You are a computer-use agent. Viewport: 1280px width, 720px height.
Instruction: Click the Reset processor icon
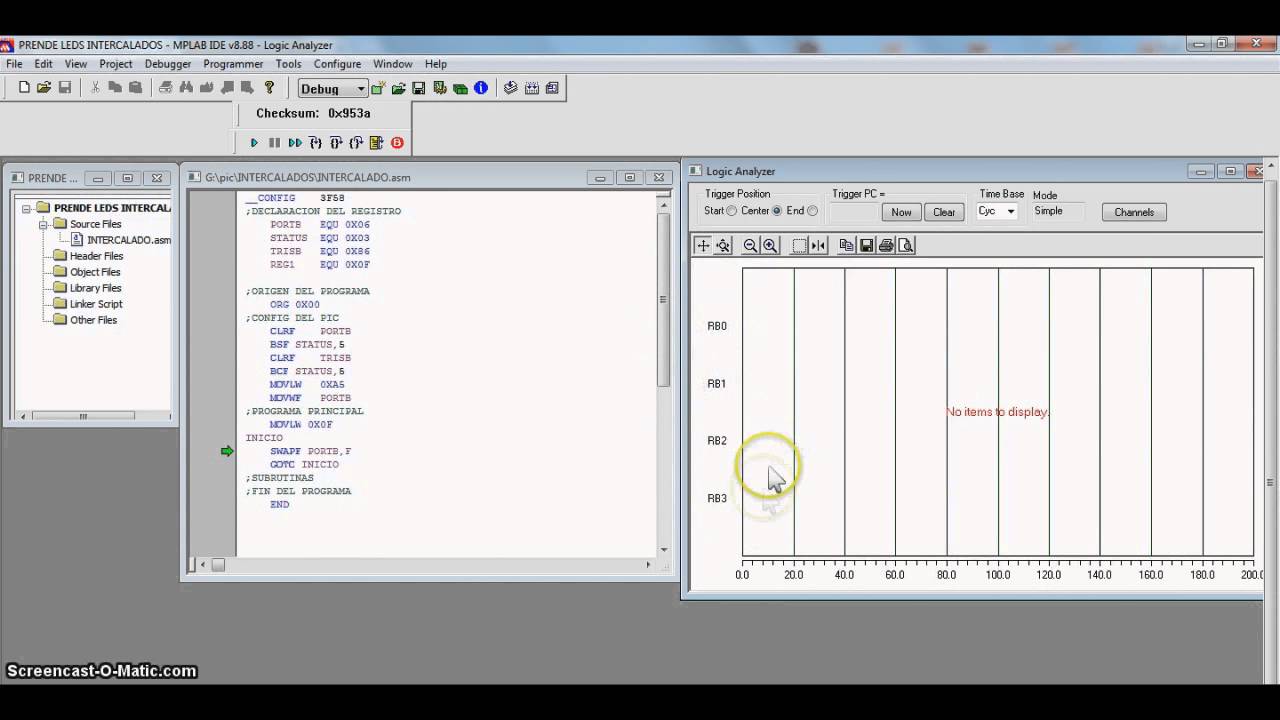click(x=376, y=143)
